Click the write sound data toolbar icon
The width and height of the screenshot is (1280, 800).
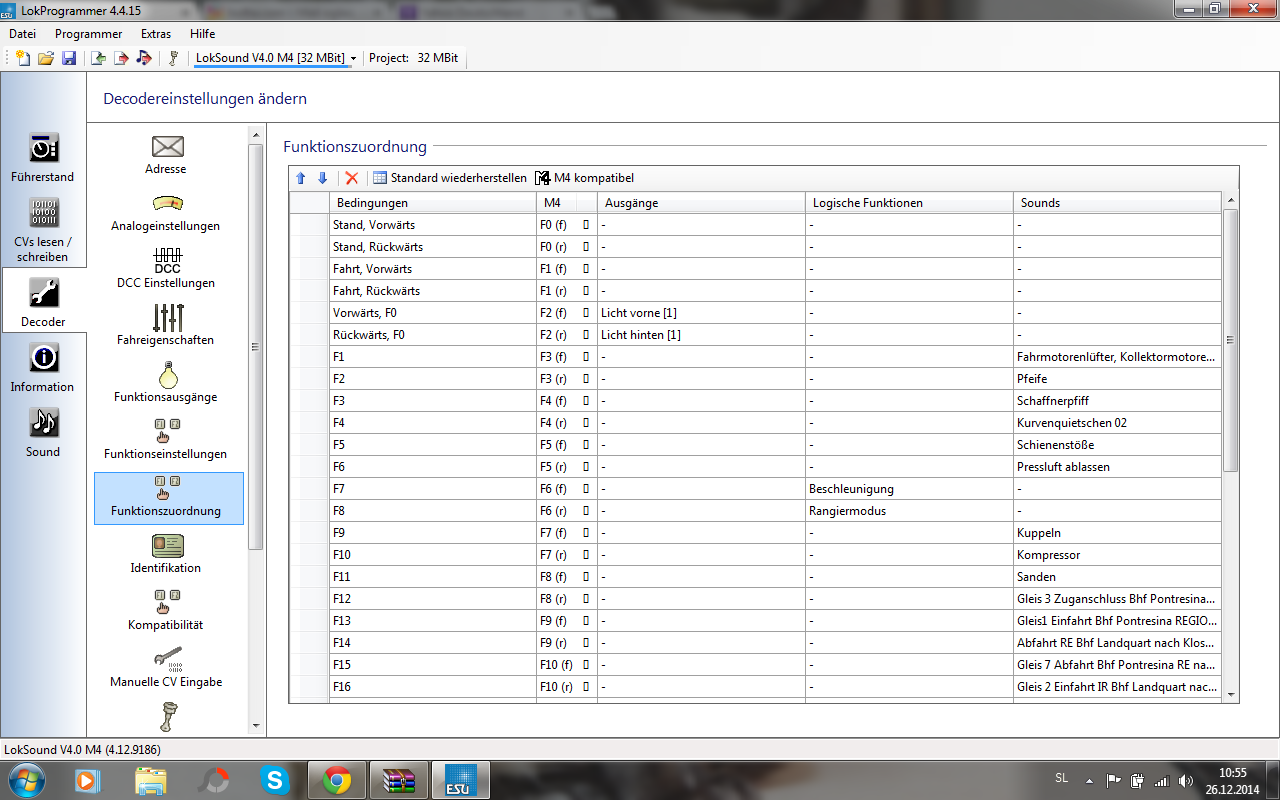click(144, 58)
